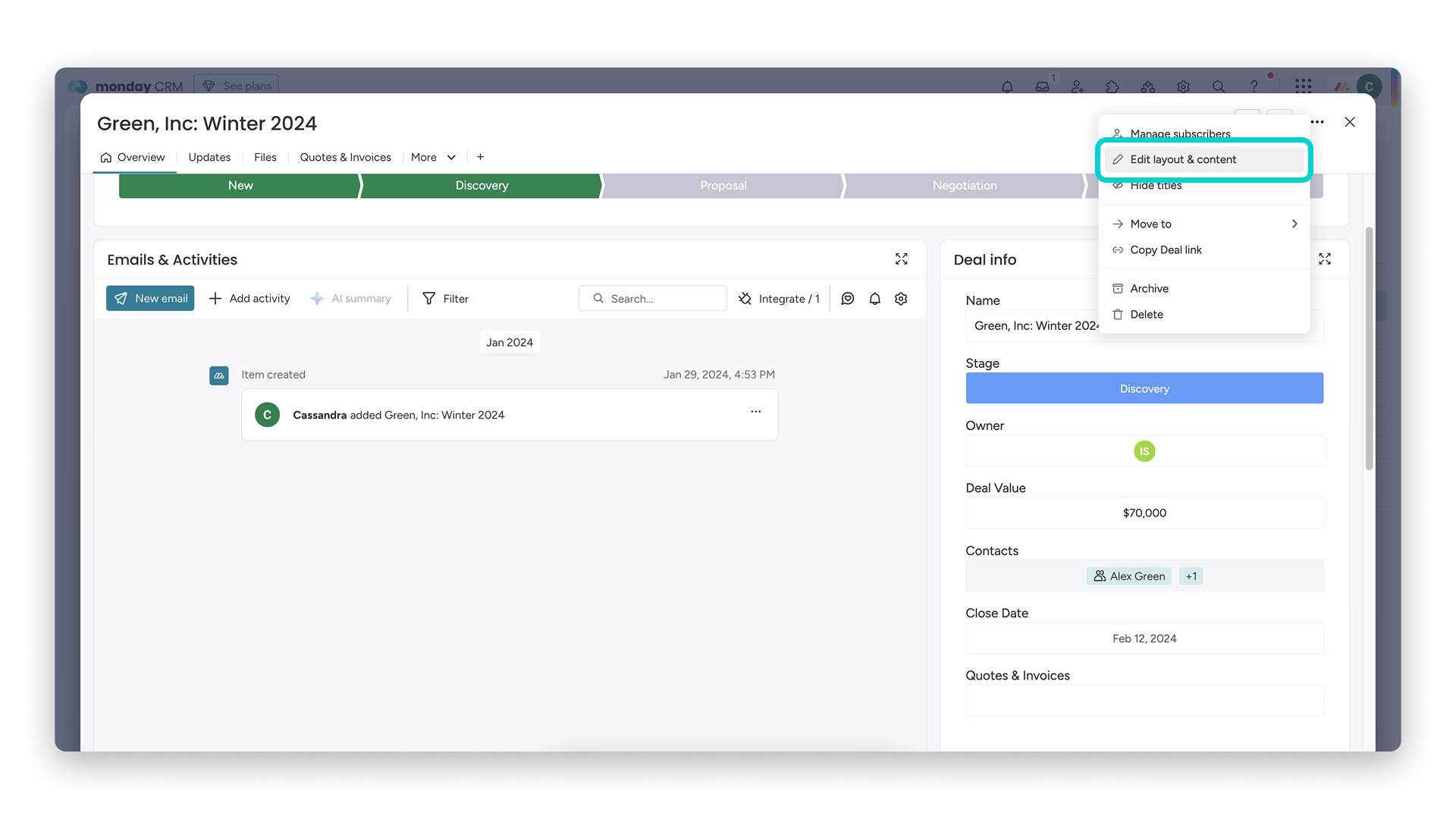The height and width of the screenshot is (819, 1456).
Task: Open Emails & Activities settings gear
Action: [x=901, y=299]
